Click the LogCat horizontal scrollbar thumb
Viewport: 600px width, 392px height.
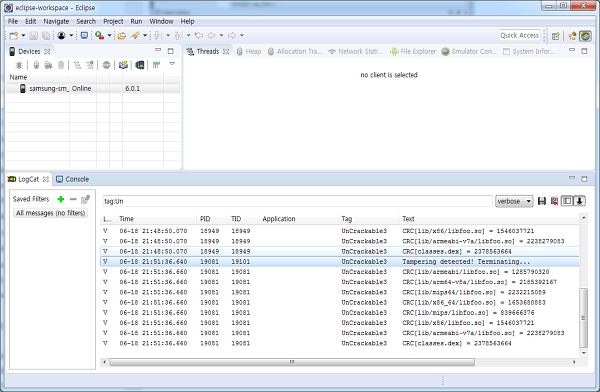click(292, 362)
